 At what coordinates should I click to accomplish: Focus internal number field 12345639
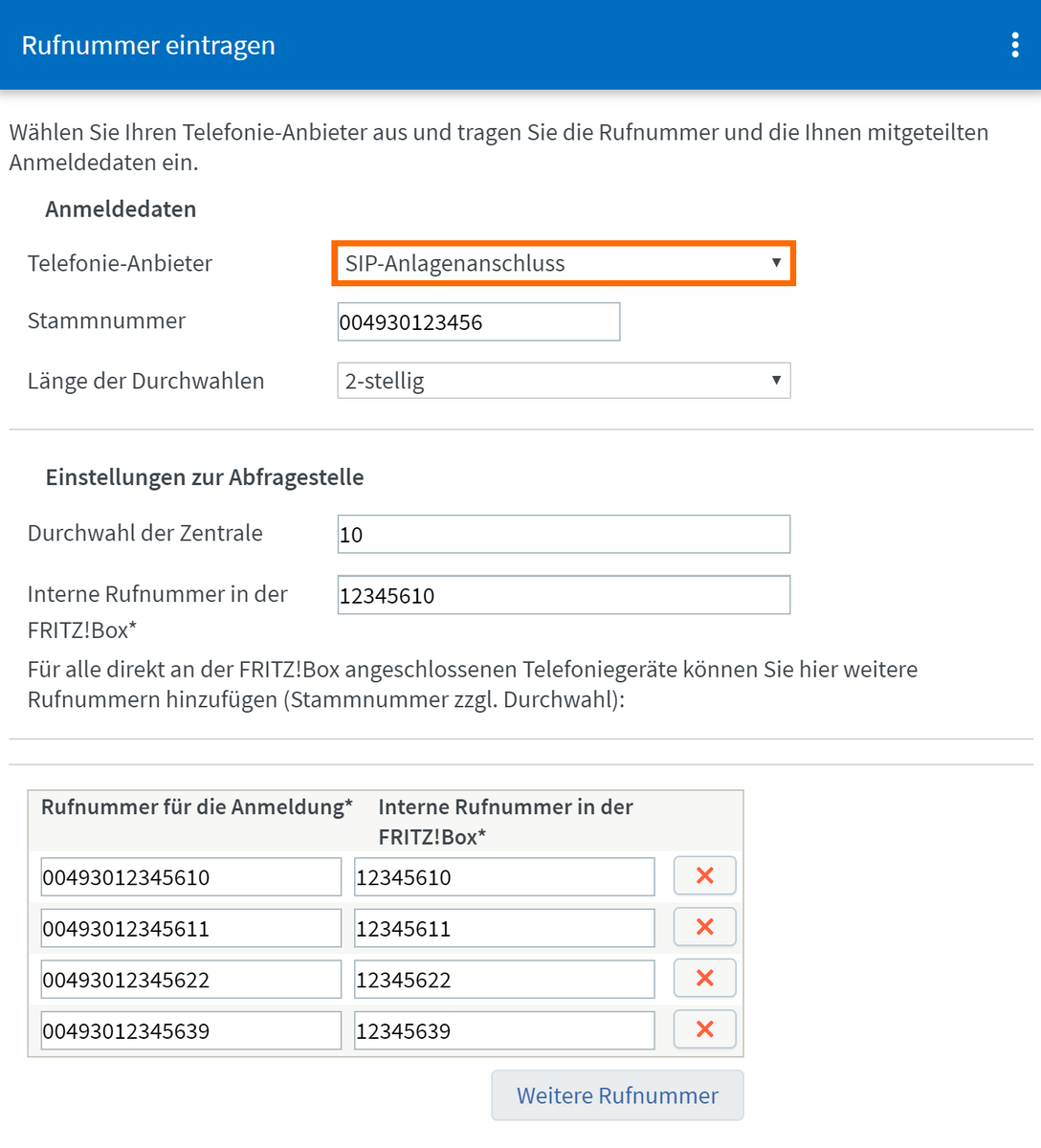[504, 1030]
